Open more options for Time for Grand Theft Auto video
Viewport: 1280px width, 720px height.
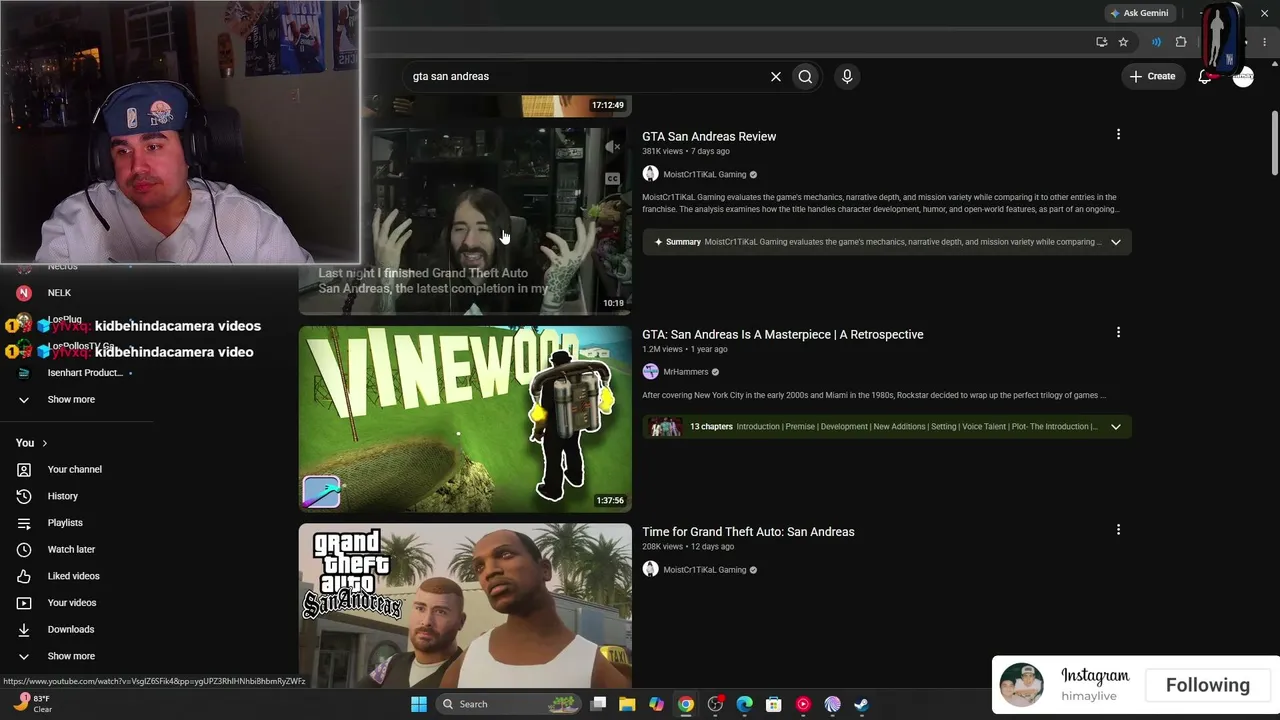[x=1118, y=529]
